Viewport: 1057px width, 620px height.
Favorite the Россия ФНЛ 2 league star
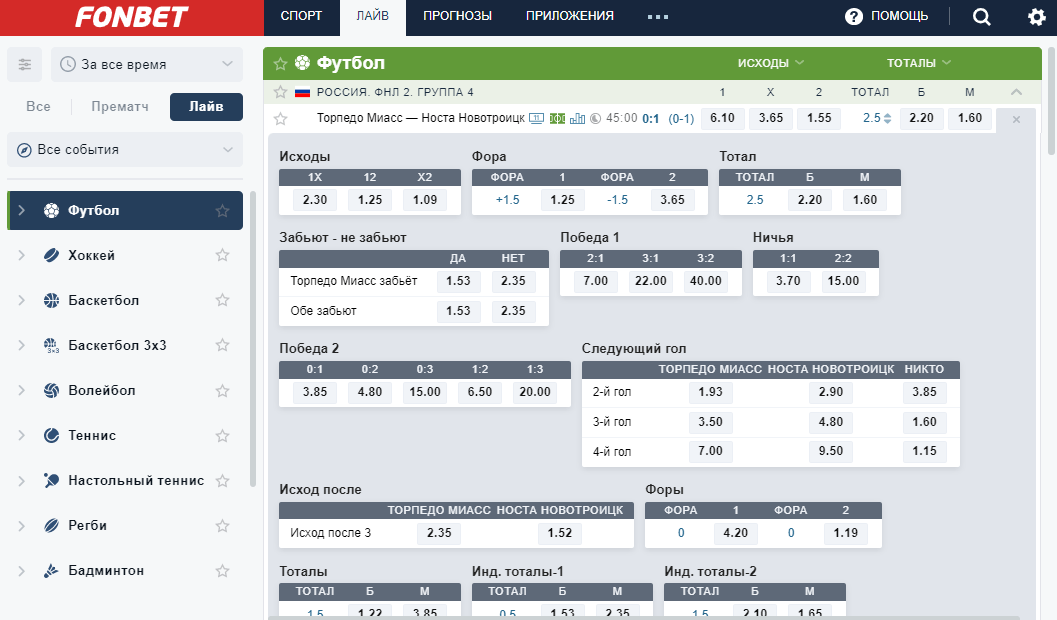[280, 92]
